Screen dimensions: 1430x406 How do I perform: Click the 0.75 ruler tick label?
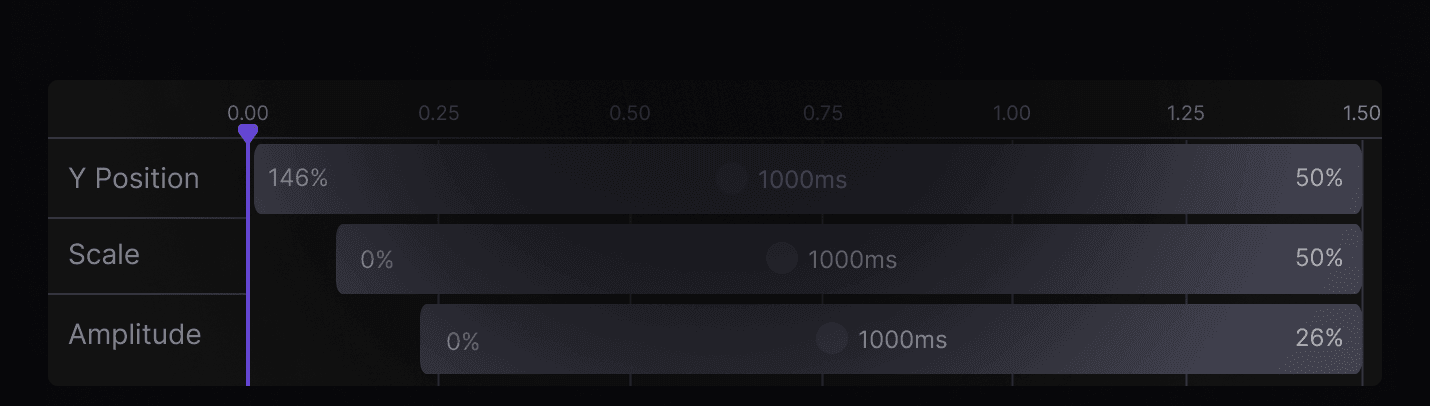click(823, 113)
